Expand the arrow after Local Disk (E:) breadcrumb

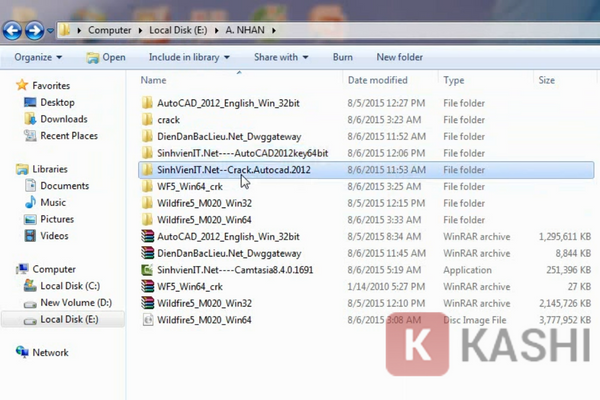click(x=217, y=30)
